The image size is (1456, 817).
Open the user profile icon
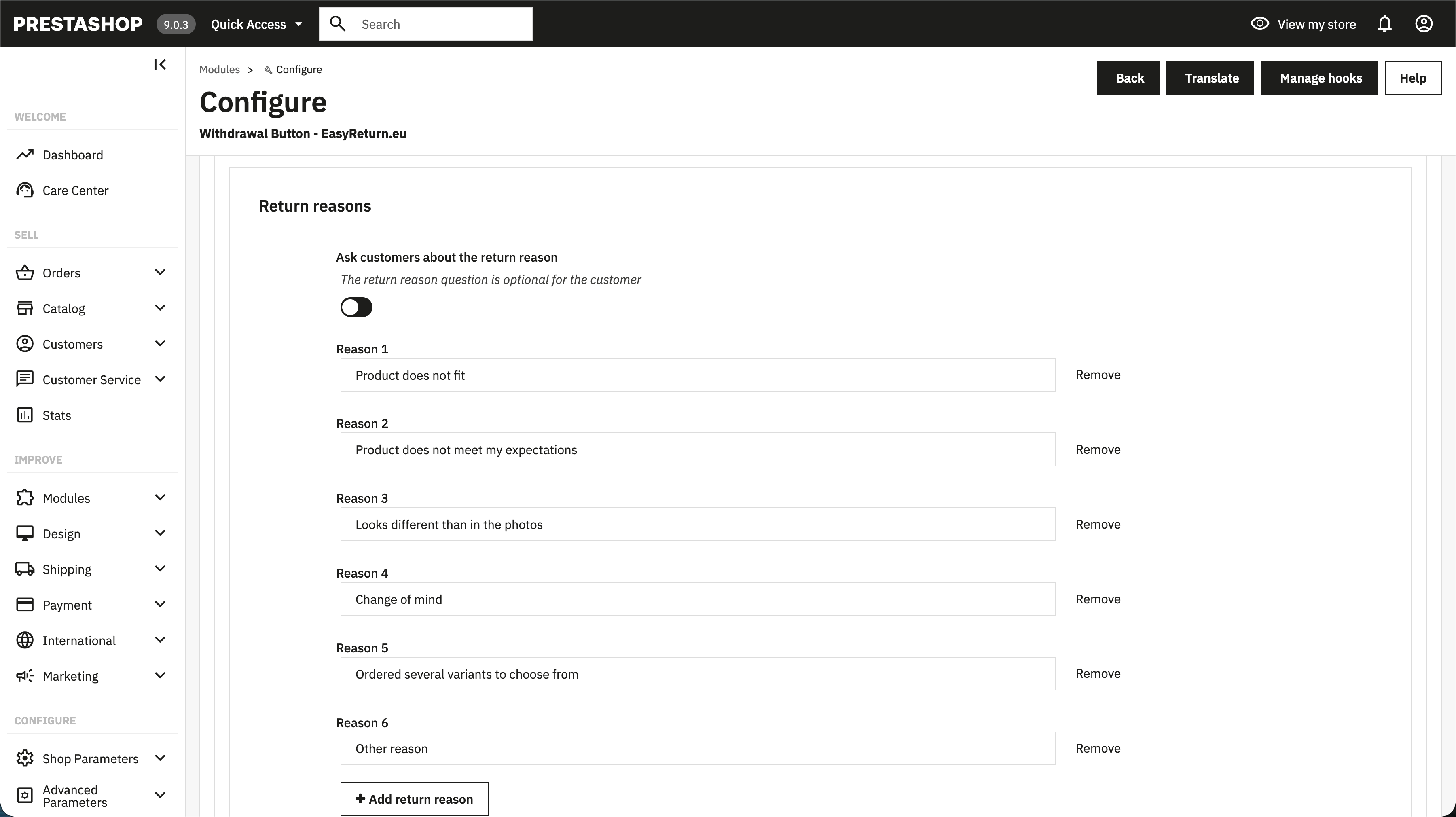point(1423,24)
